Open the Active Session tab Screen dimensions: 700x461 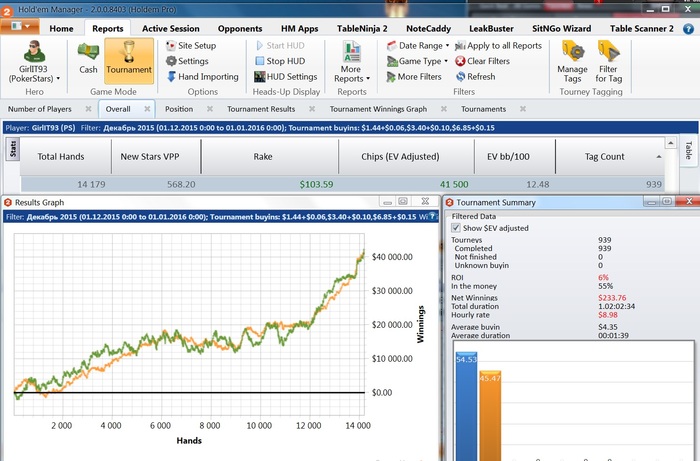click(x=171, y=29)
